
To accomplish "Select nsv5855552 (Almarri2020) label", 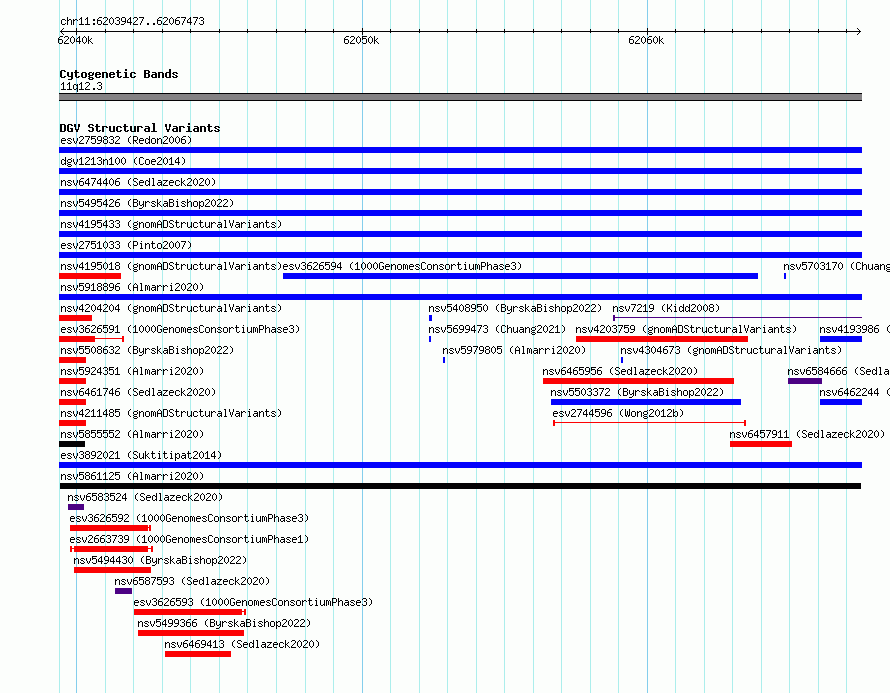I will click(132, 434).
